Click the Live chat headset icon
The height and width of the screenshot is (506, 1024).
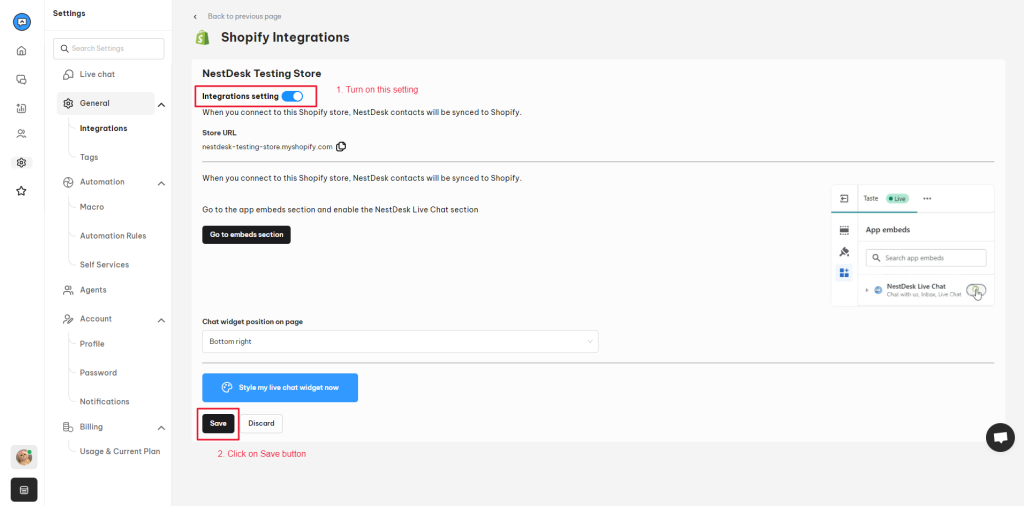tap(68, 74)
